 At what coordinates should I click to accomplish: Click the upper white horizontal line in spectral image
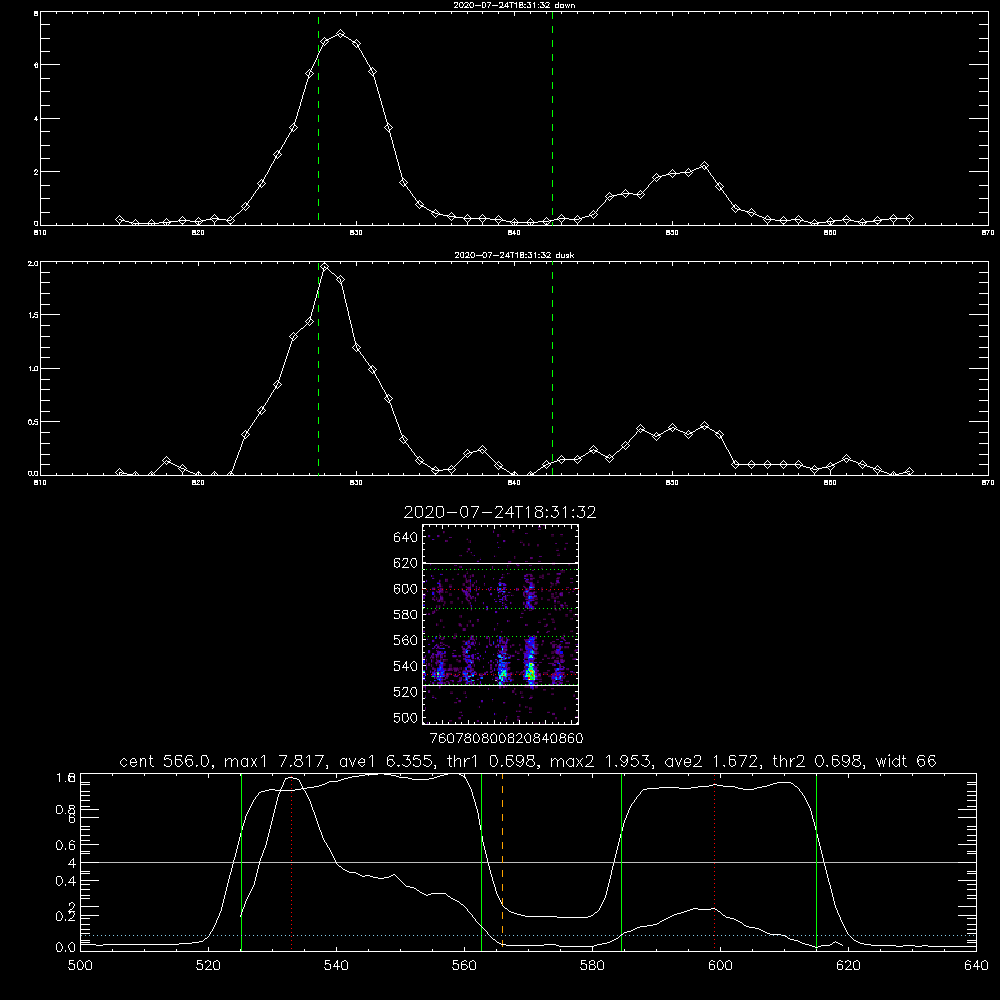point(500,563)
